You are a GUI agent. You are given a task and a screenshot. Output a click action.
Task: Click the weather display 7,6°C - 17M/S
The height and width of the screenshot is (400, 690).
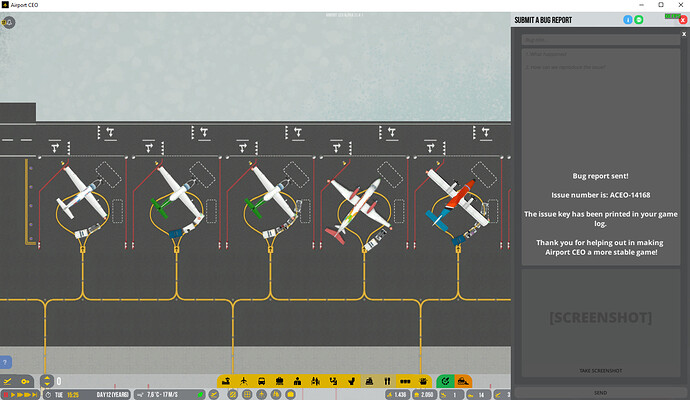click(x=169, y=395)
